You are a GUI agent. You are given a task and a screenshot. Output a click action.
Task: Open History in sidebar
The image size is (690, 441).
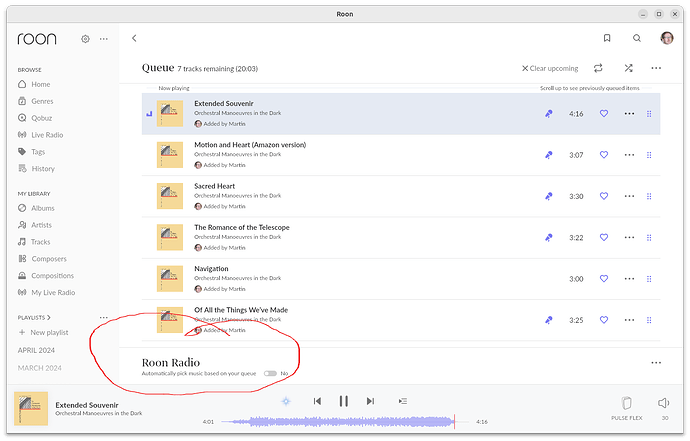click(37, 169)
